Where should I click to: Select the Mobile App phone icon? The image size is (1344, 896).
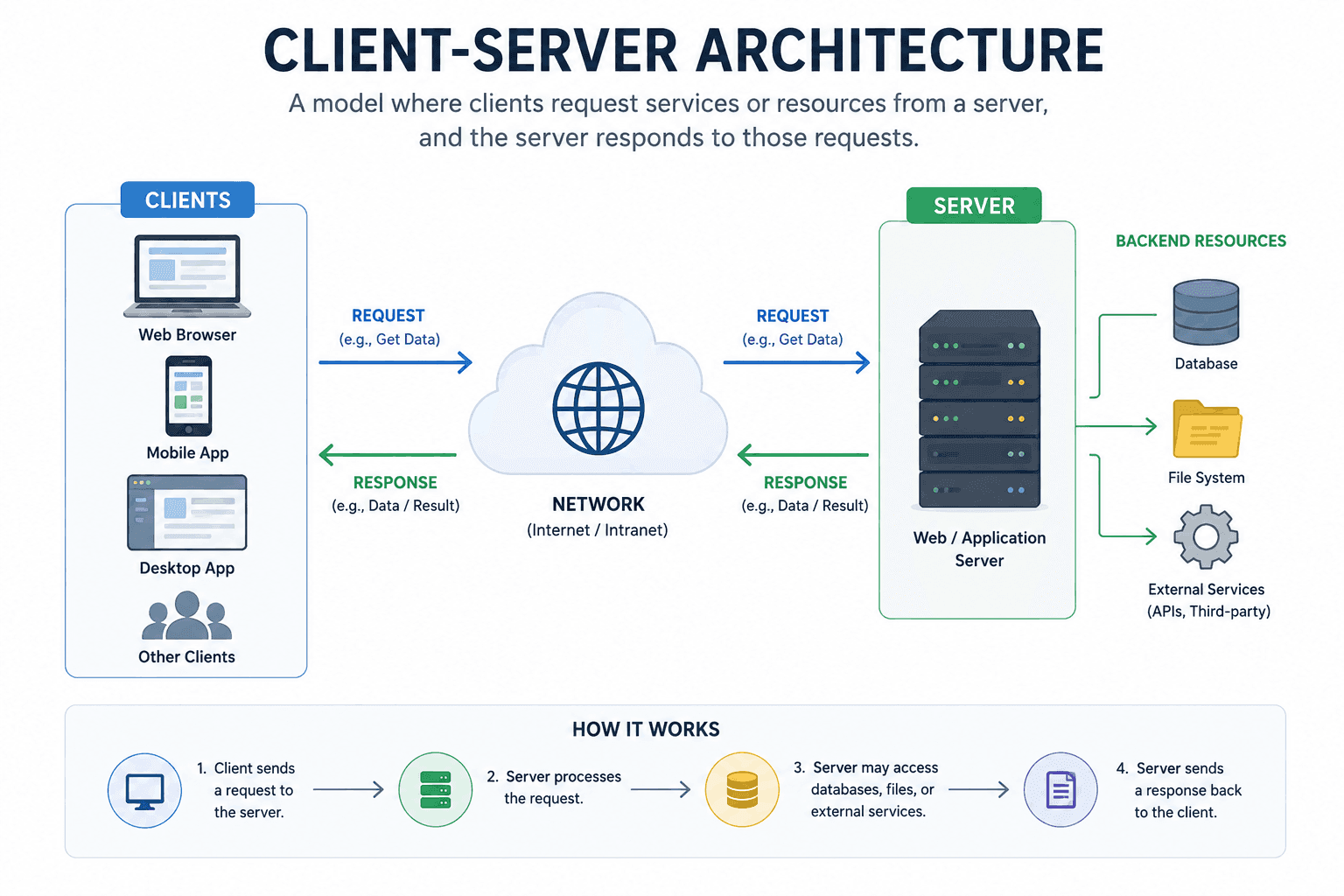click(x=189, y=395)
